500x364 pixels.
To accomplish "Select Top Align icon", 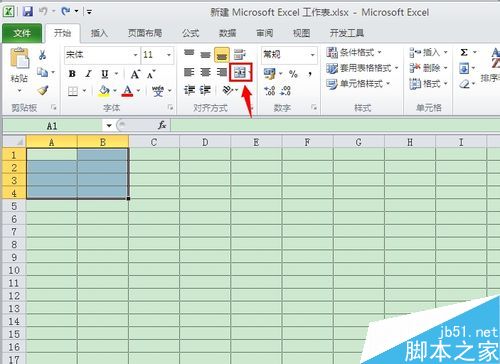I will [x=189, y=53].
